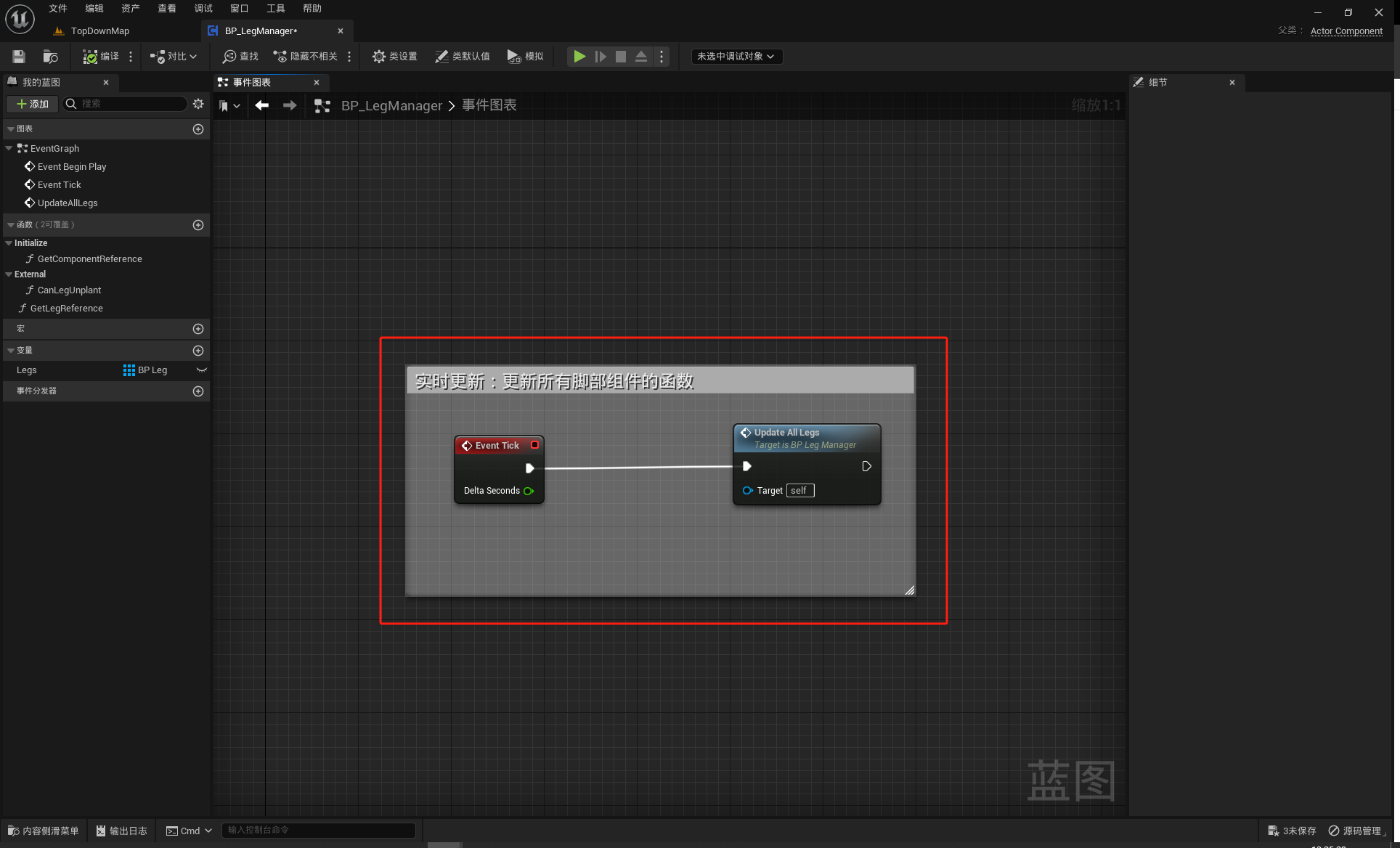Click the green Play button
This screenshot has height=848, width=1400.
pyautogui.click(x=579, y=56)
